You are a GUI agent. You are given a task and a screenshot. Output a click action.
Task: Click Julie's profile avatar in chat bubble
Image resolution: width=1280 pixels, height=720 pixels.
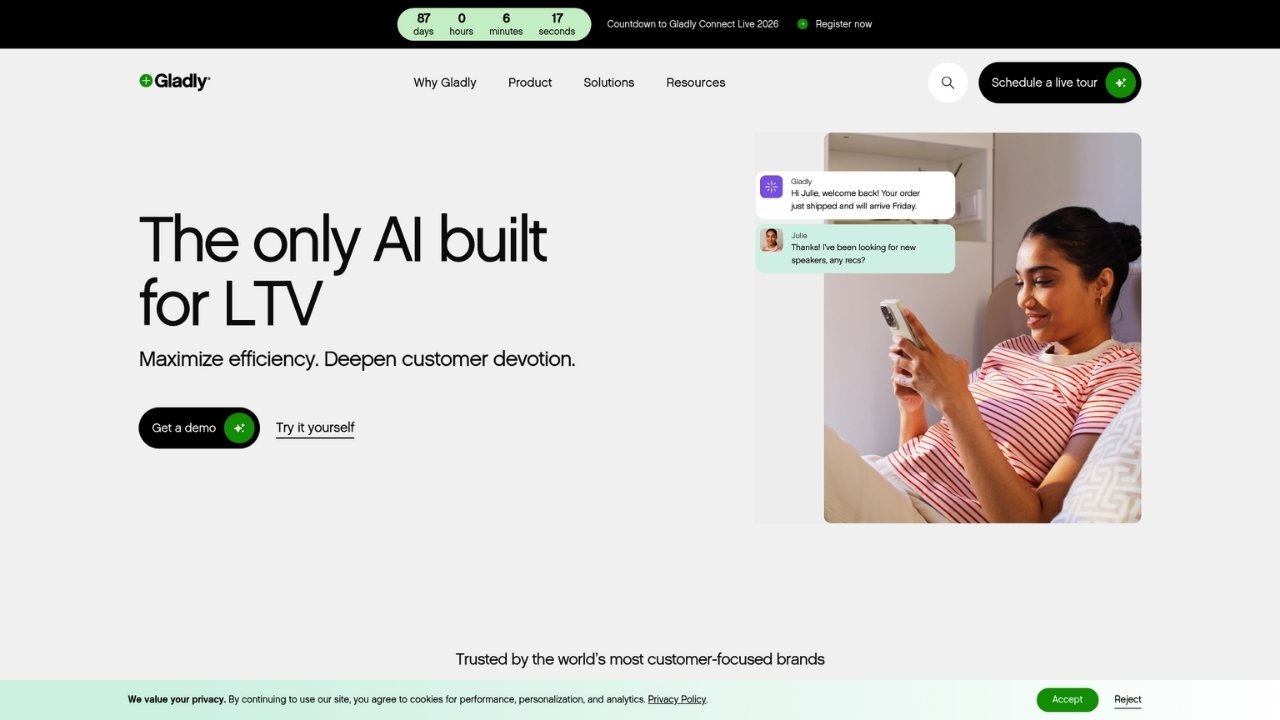tap(771, 240)
